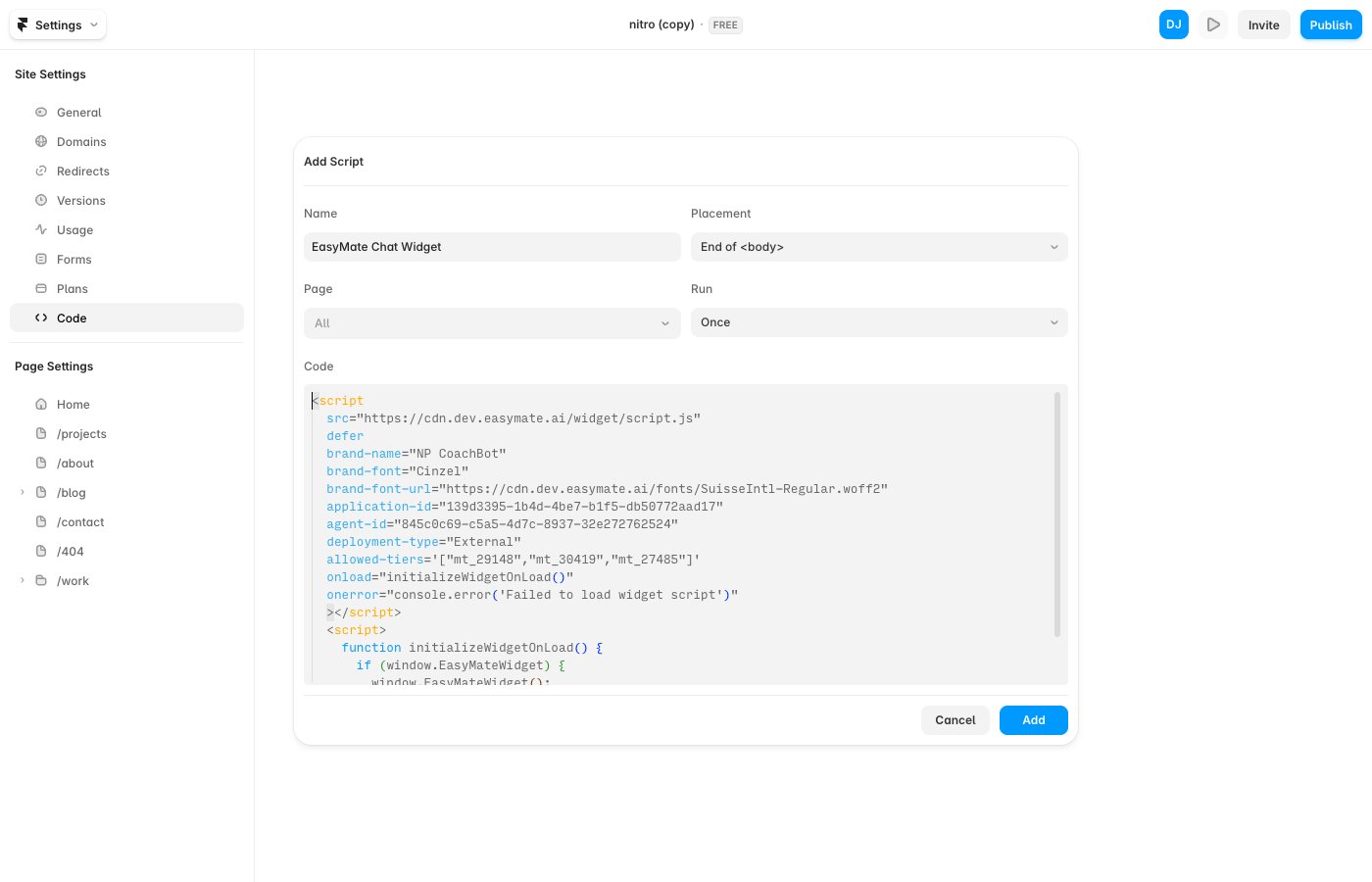This screenshot has height=882, width=1372.
Task: Click the Plans card icon
Action: pos(41,288)
